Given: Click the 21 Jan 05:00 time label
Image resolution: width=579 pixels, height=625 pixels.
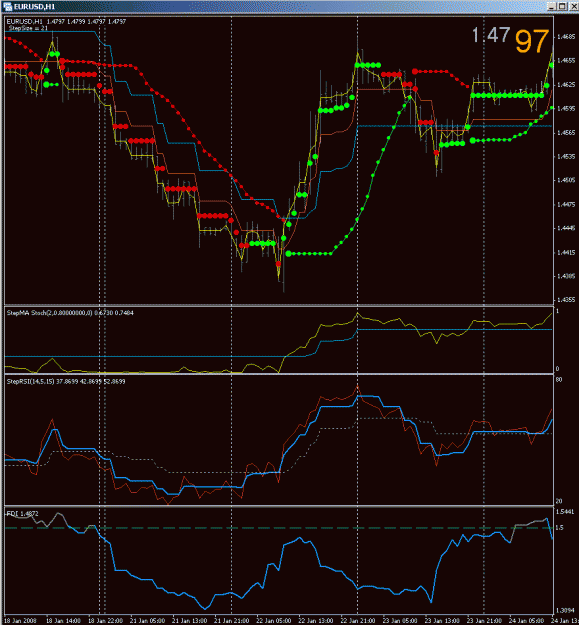Looking at the screenshot, I should [147, 621].
